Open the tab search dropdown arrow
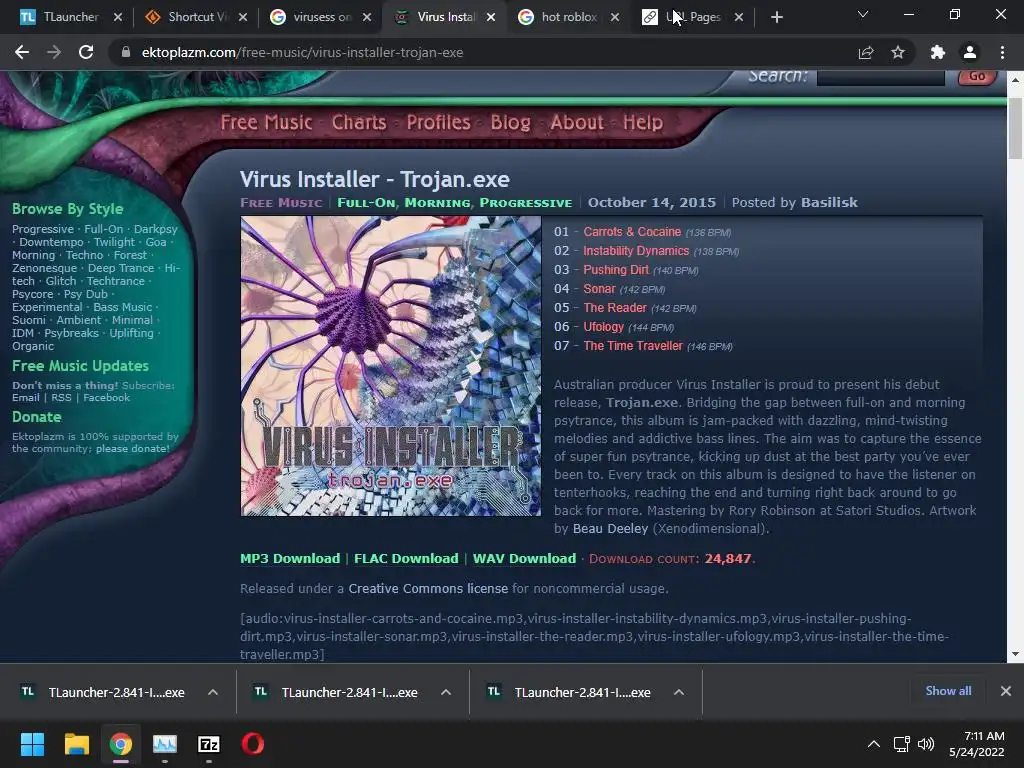 click(x=863, y=14)
